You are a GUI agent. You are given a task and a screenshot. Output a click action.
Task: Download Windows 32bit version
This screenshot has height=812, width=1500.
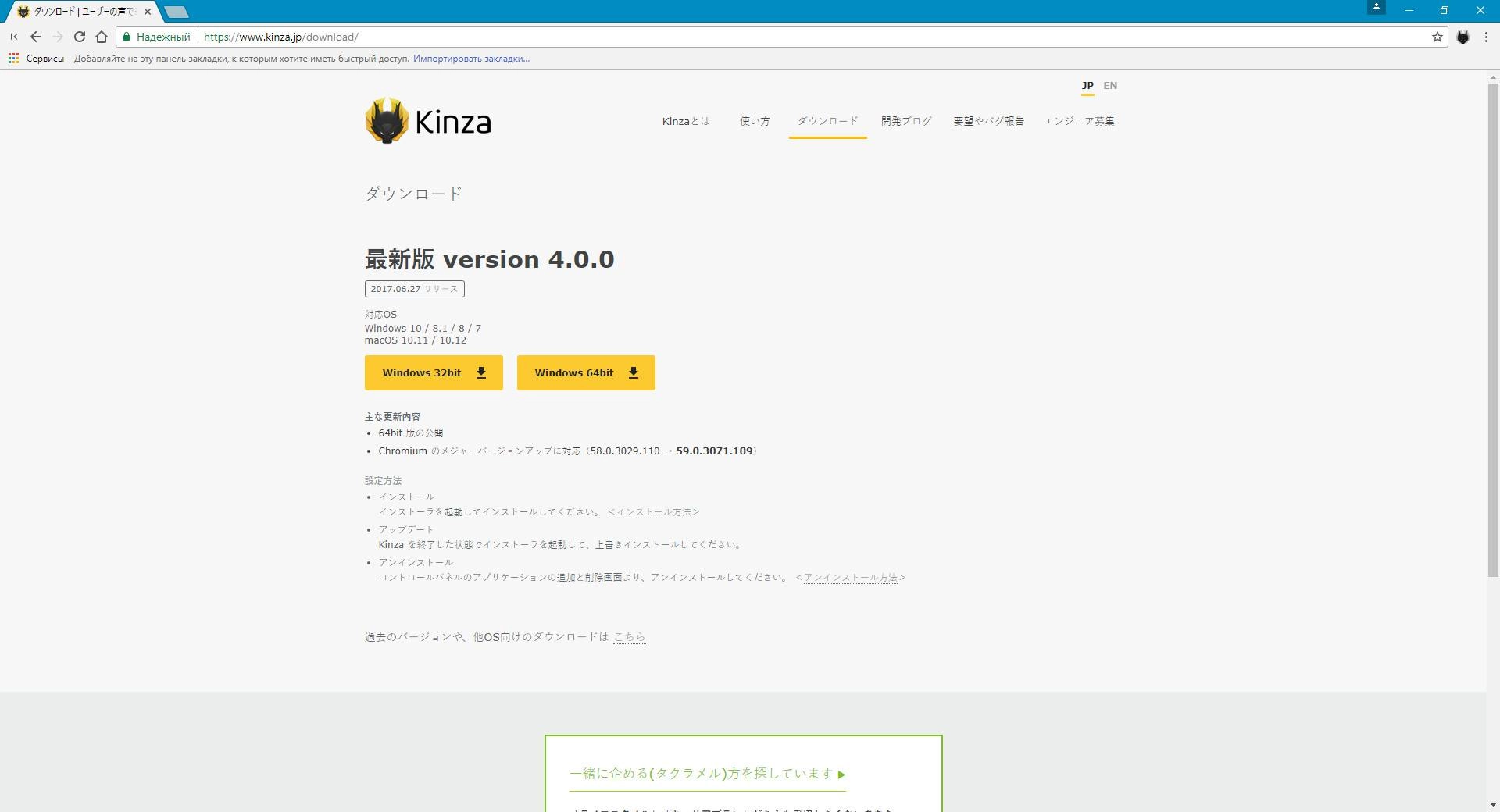[434, 373]
